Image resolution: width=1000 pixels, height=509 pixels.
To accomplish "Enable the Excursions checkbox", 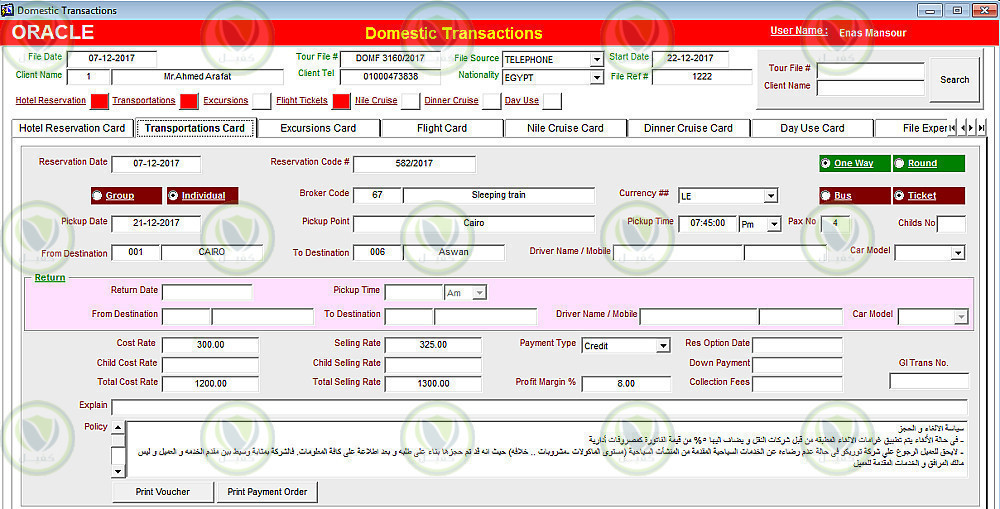I will [261, 101].
